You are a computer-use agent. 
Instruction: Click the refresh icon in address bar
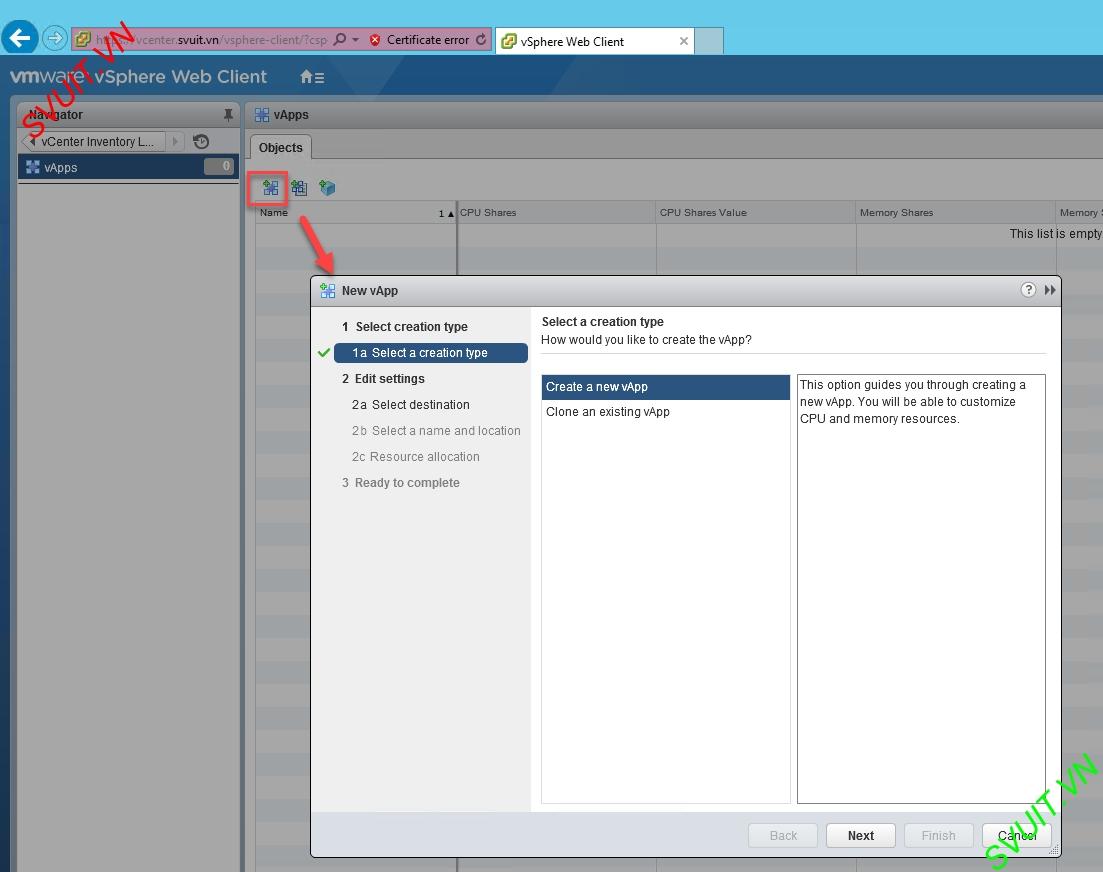coord(481,39)
